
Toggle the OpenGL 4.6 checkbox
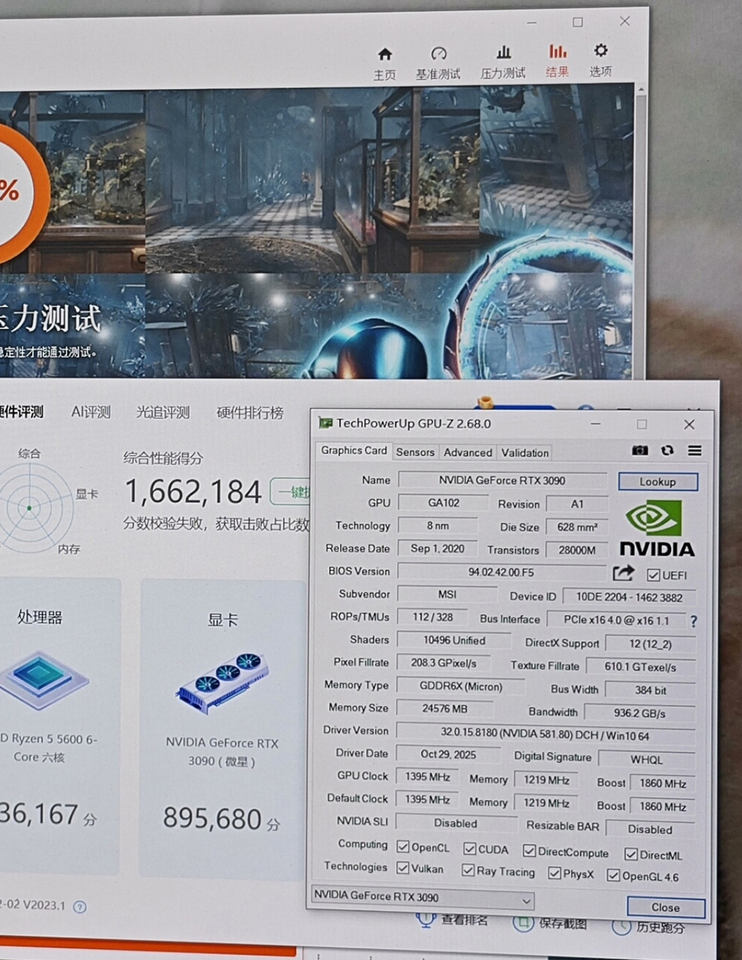(x=613, y=876)
